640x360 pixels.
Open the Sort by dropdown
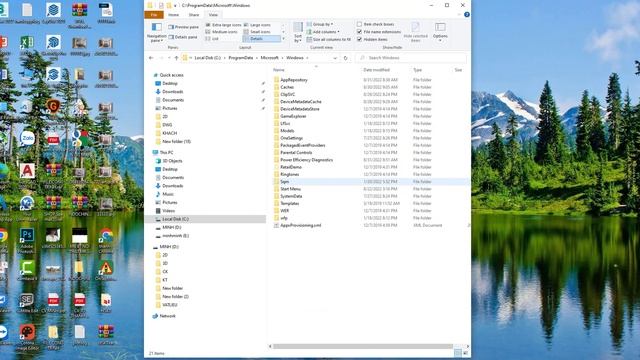coord(298,33)
